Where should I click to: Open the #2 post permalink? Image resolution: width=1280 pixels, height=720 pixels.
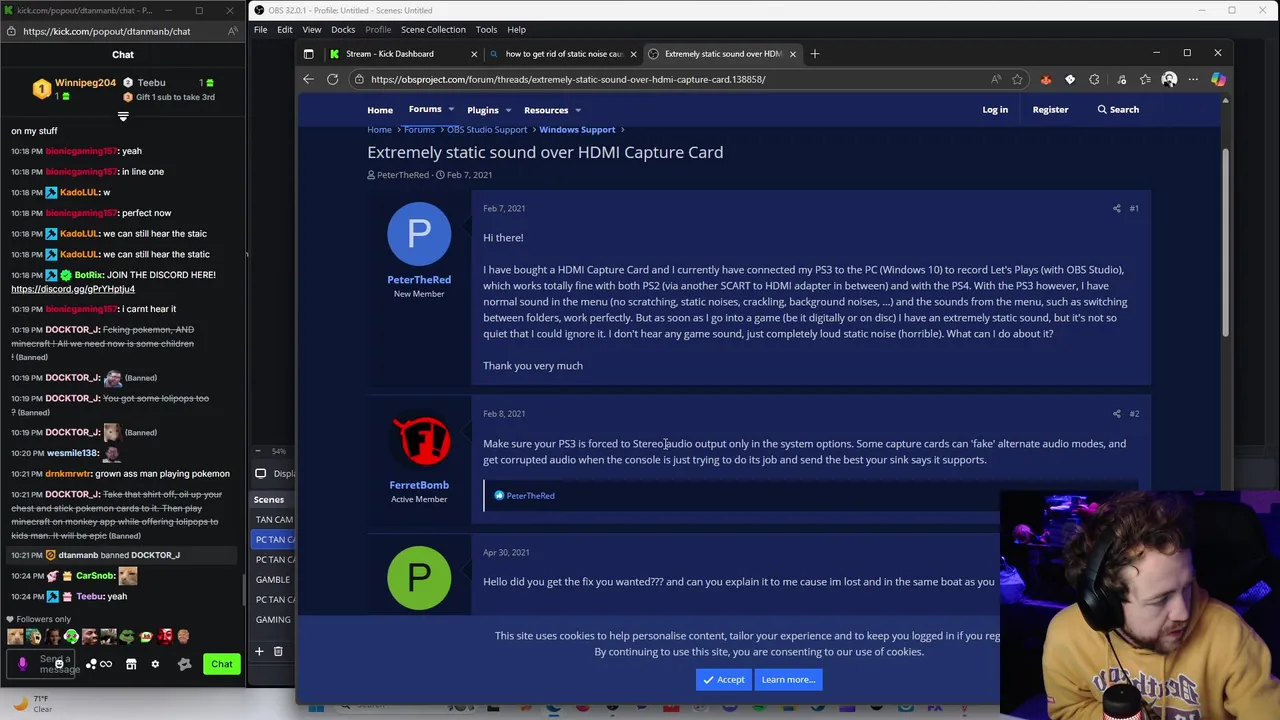(1134, 413)
